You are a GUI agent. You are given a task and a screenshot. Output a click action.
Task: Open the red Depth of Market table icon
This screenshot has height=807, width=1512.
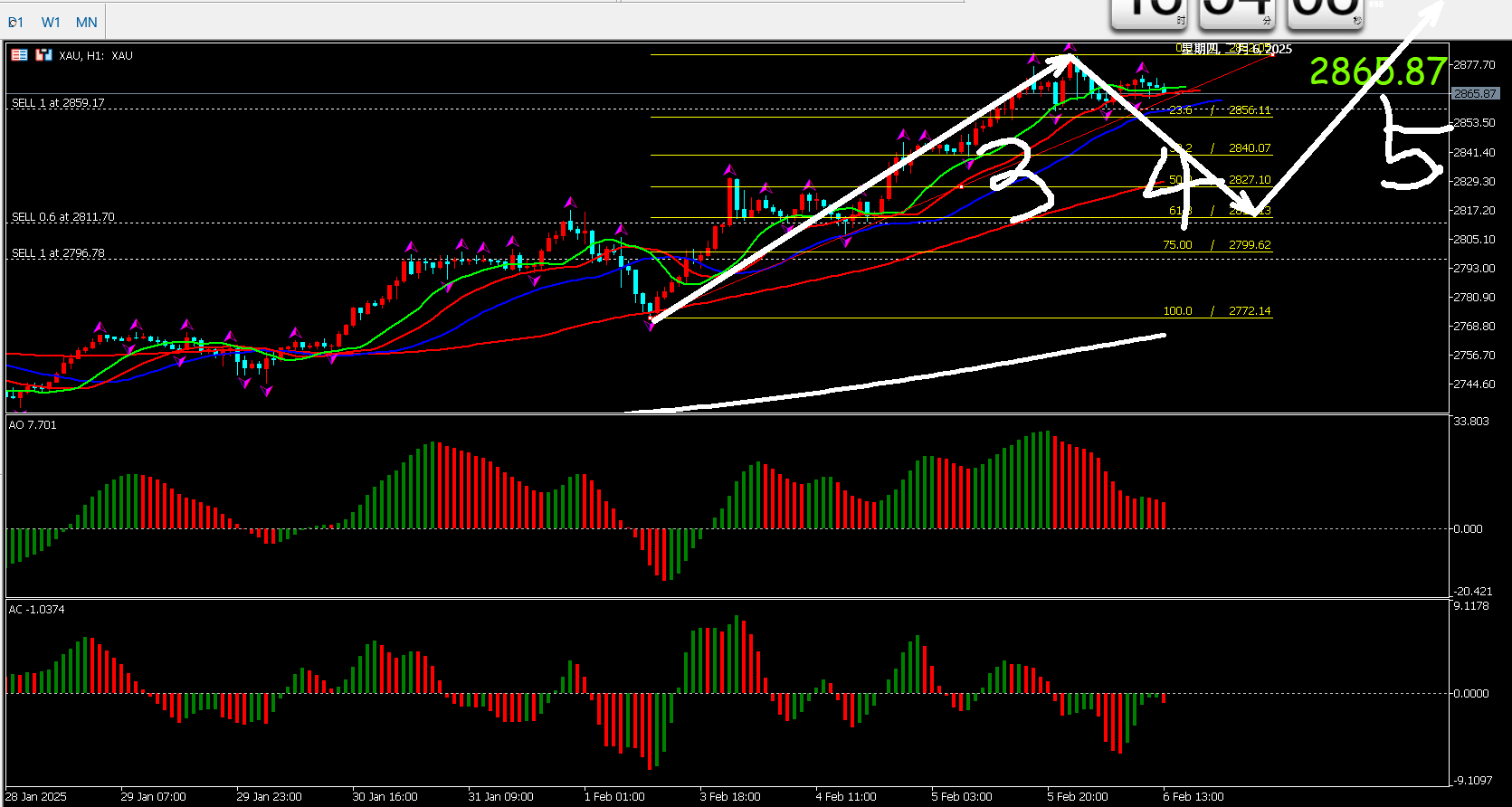(x=19, y=55)
